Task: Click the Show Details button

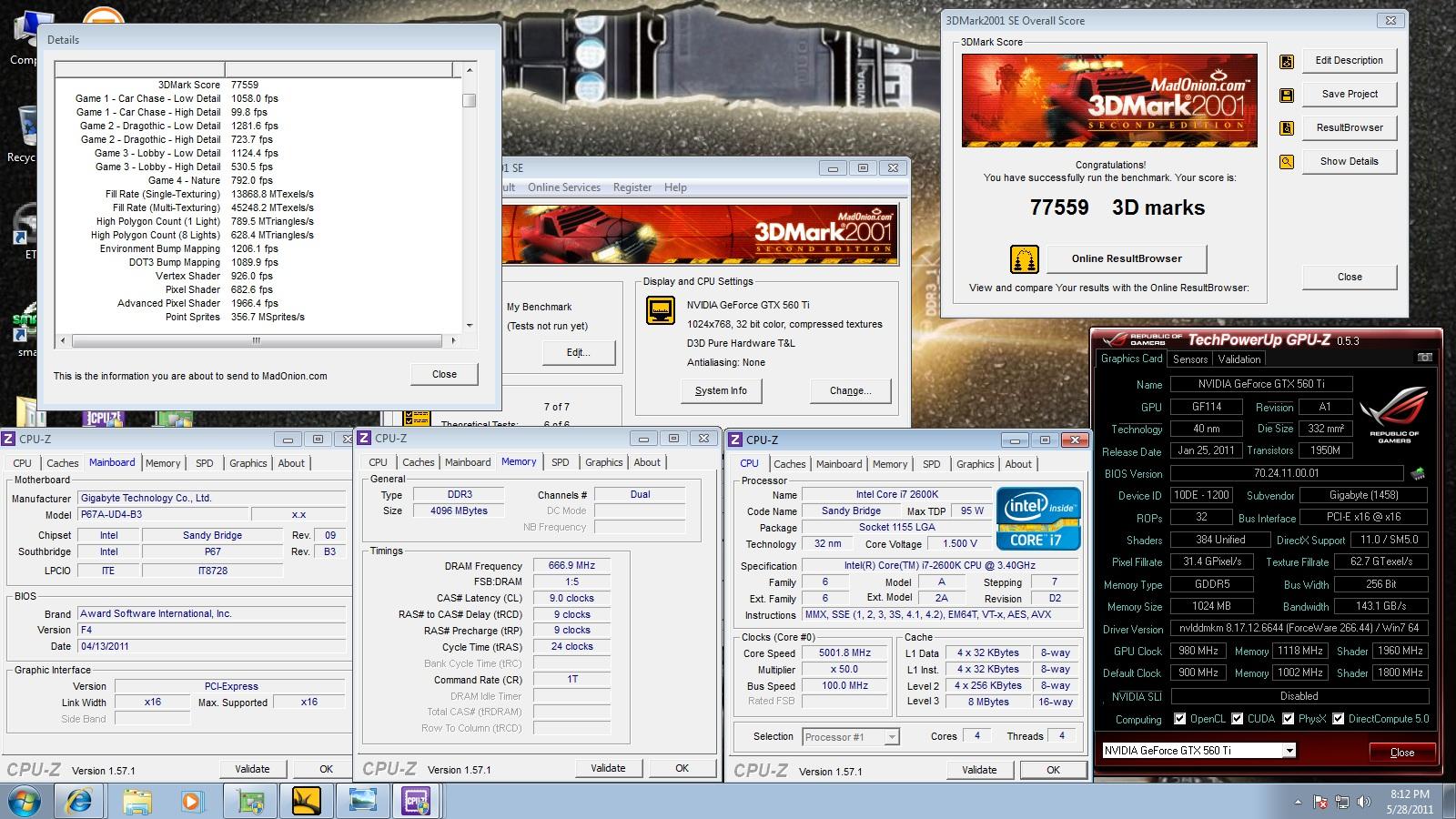Action: pos(1349,162)
